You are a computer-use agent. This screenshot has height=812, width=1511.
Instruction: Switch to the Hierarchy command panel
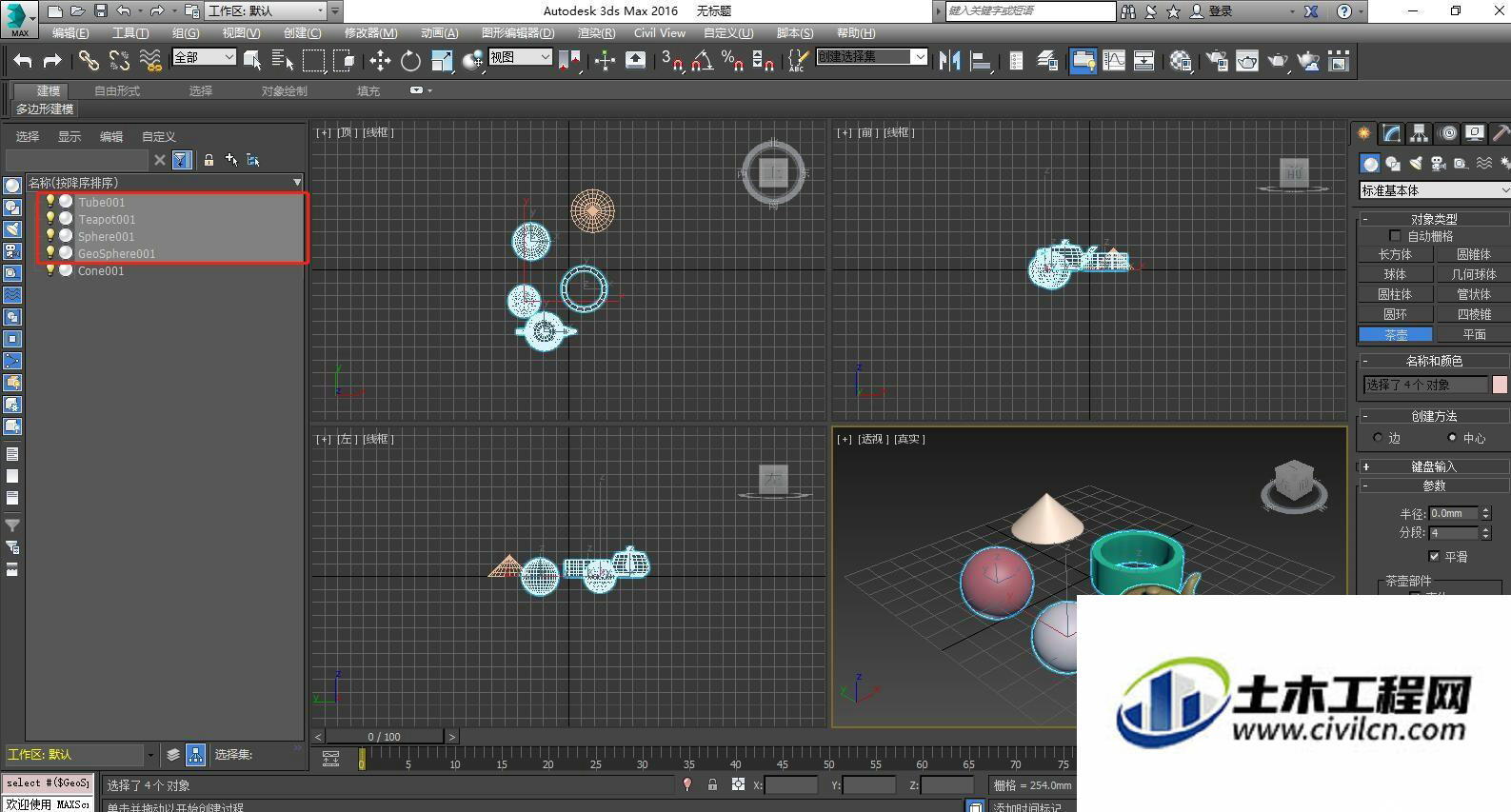1420,133
